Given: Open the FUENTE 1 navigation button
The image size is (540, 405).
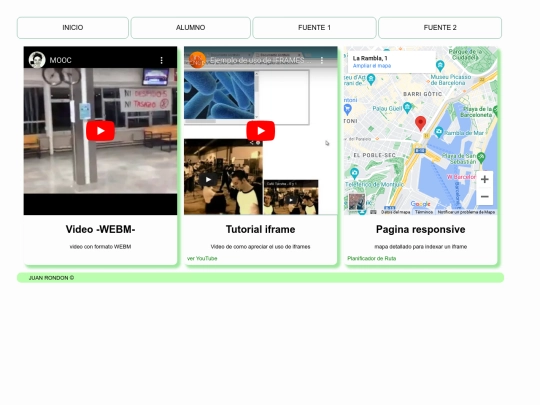Looking at the screenshot, I should point(314,28).
